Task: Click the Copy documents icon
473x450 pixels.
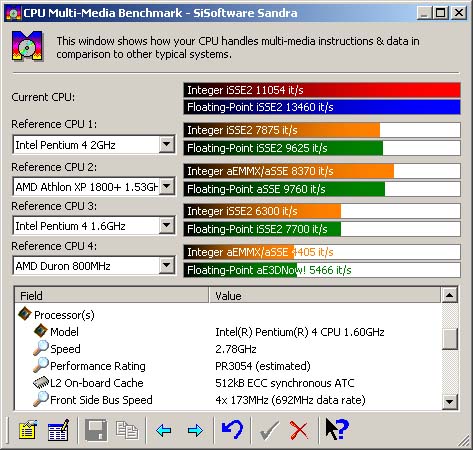Action: click(127, 430)
